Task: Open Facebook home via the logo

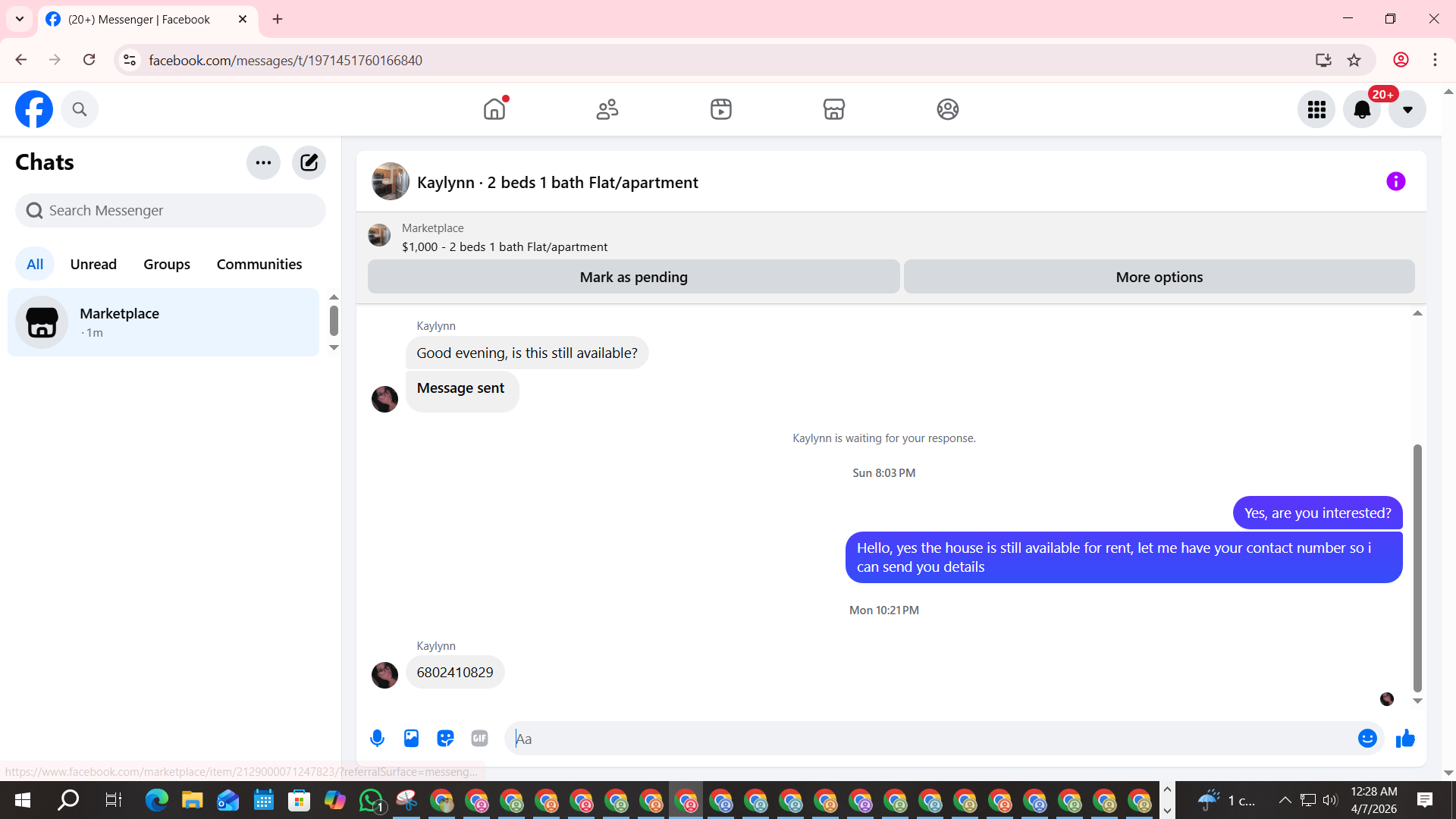Action: point(34,109)
